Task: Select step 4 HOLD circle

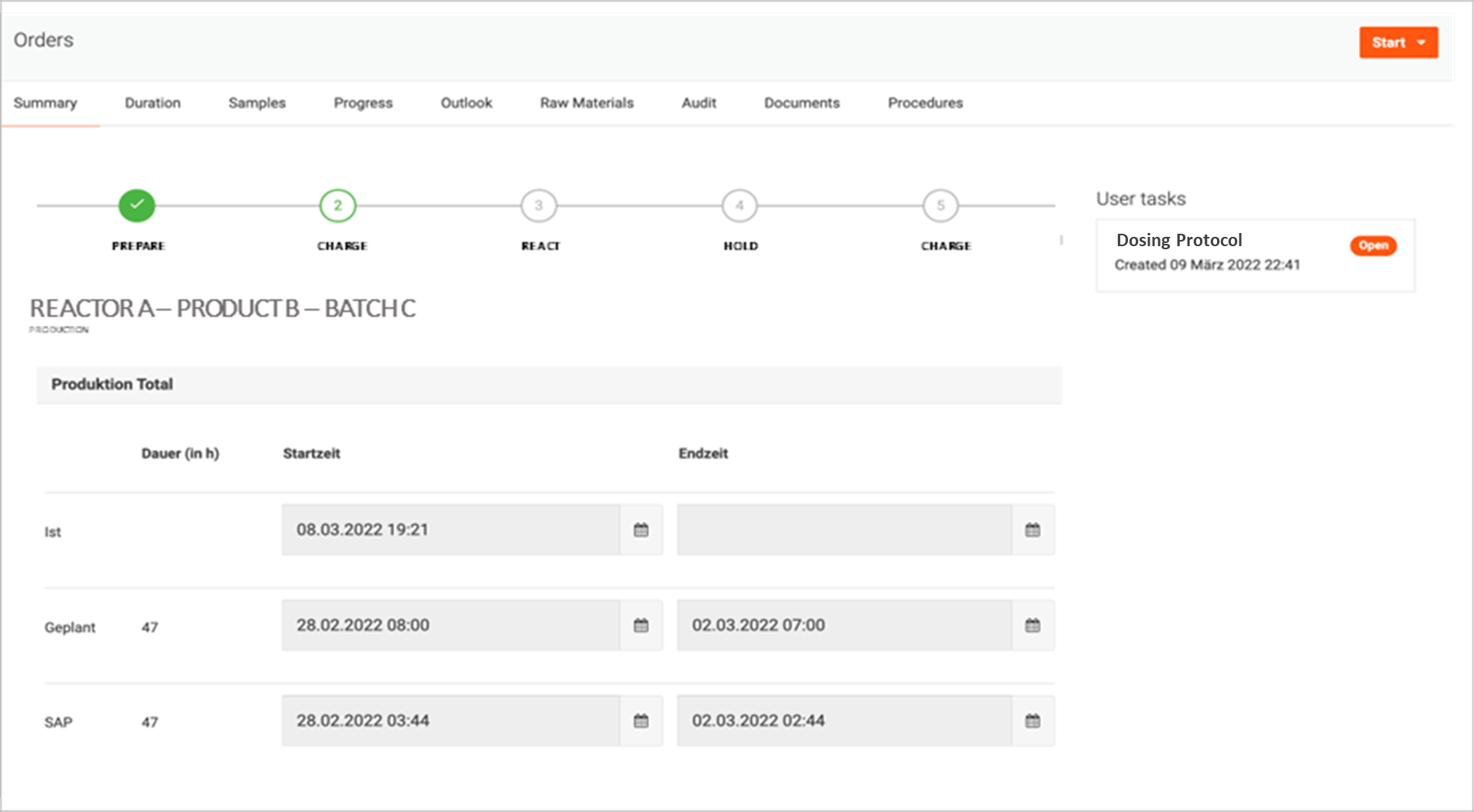Action: (739, 206)
